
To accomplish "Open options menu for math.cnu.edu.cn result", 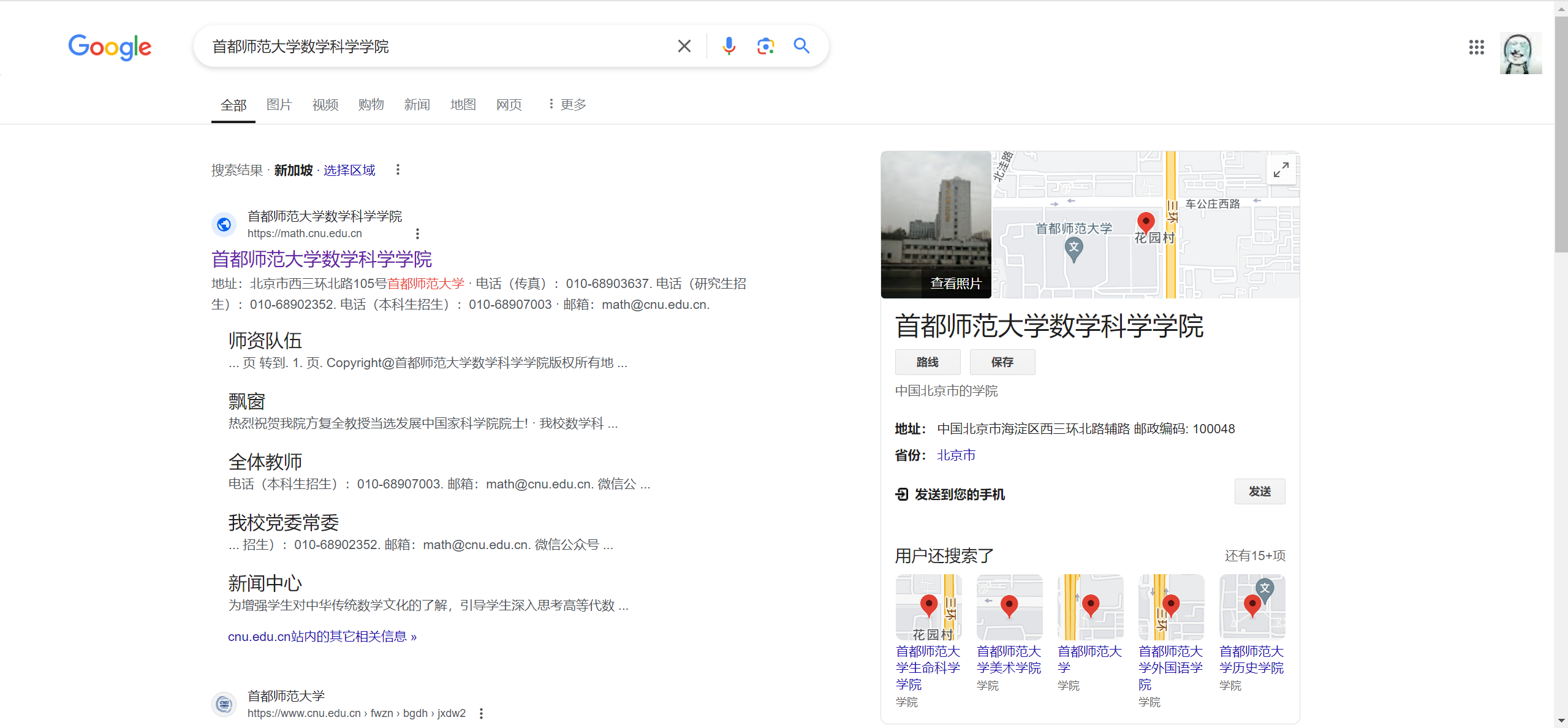I will click(x=417, y=233).
